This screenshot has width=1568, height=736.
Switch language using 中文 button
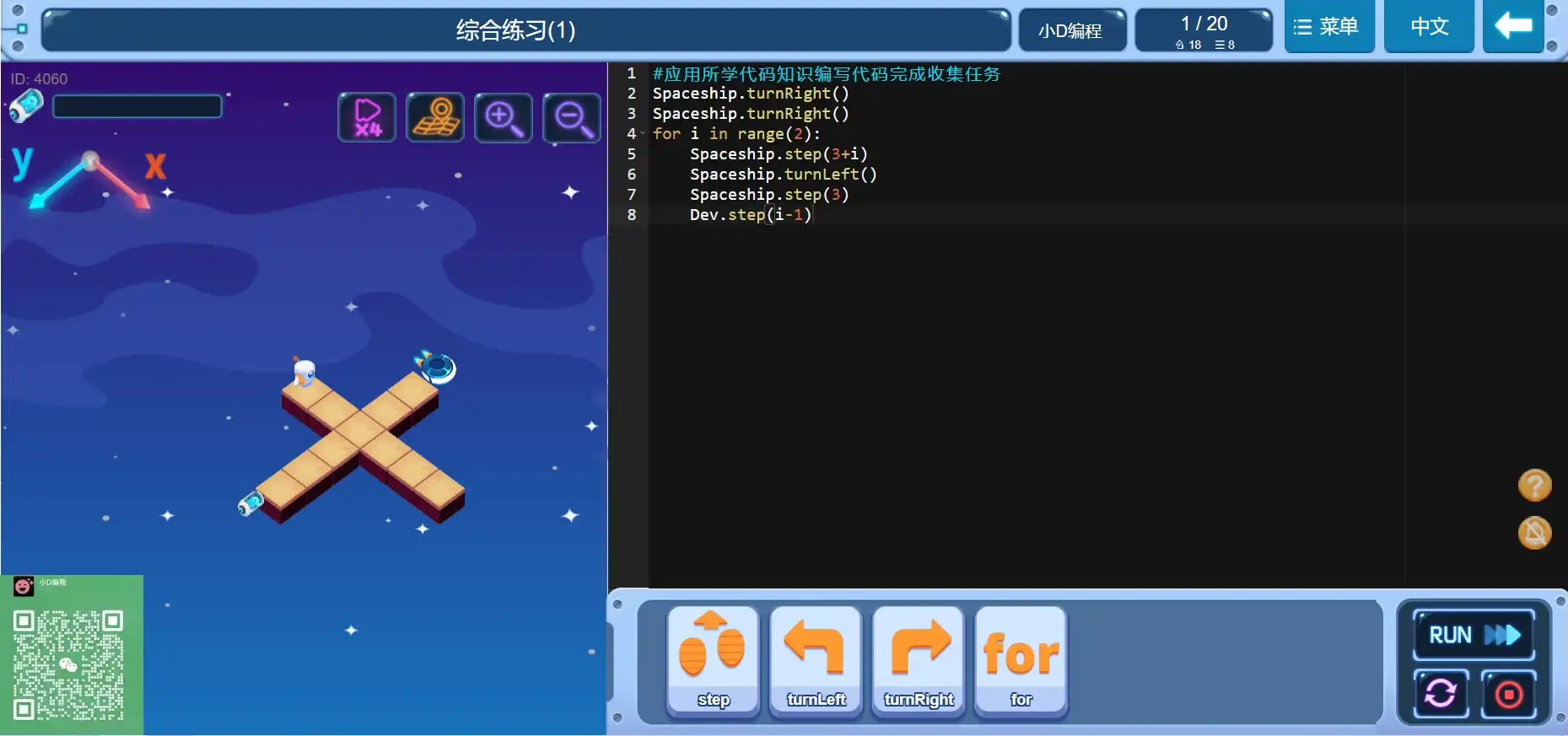coord(1429,27)
